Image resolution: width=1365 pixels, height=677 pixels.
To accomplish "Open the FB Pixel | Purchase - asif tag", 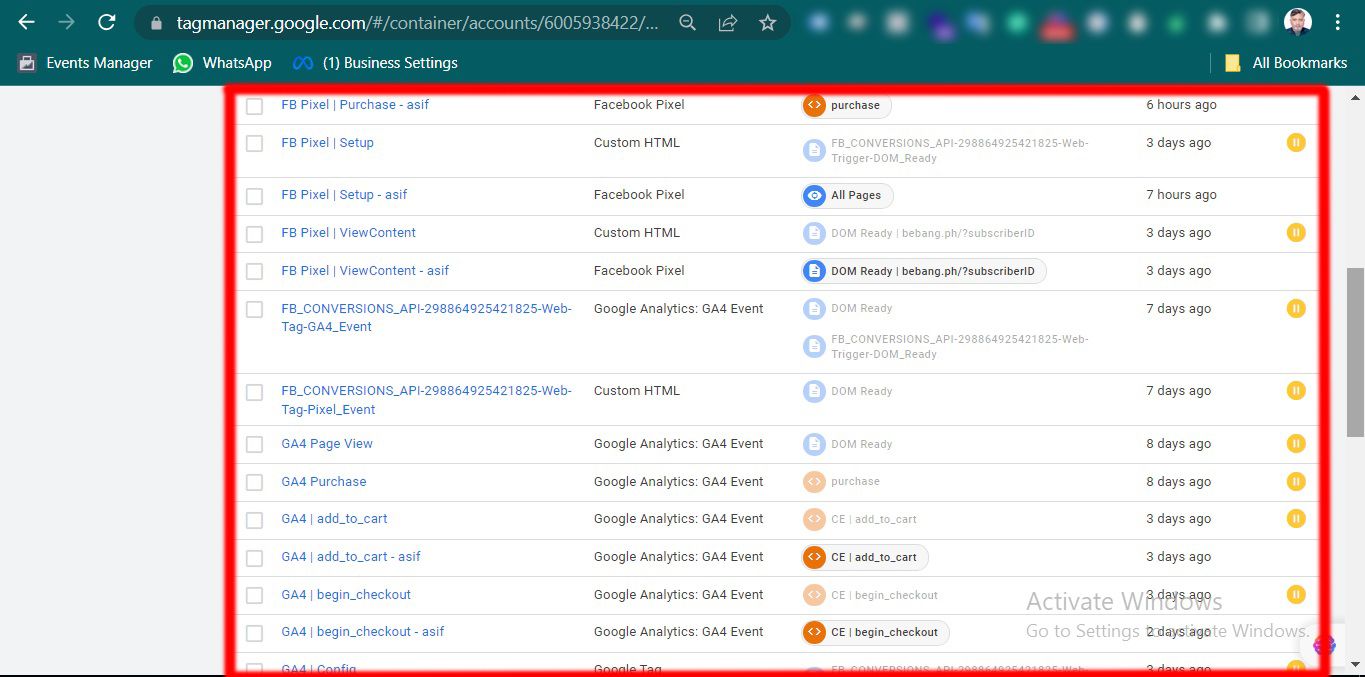I will (x=355, y=105).
